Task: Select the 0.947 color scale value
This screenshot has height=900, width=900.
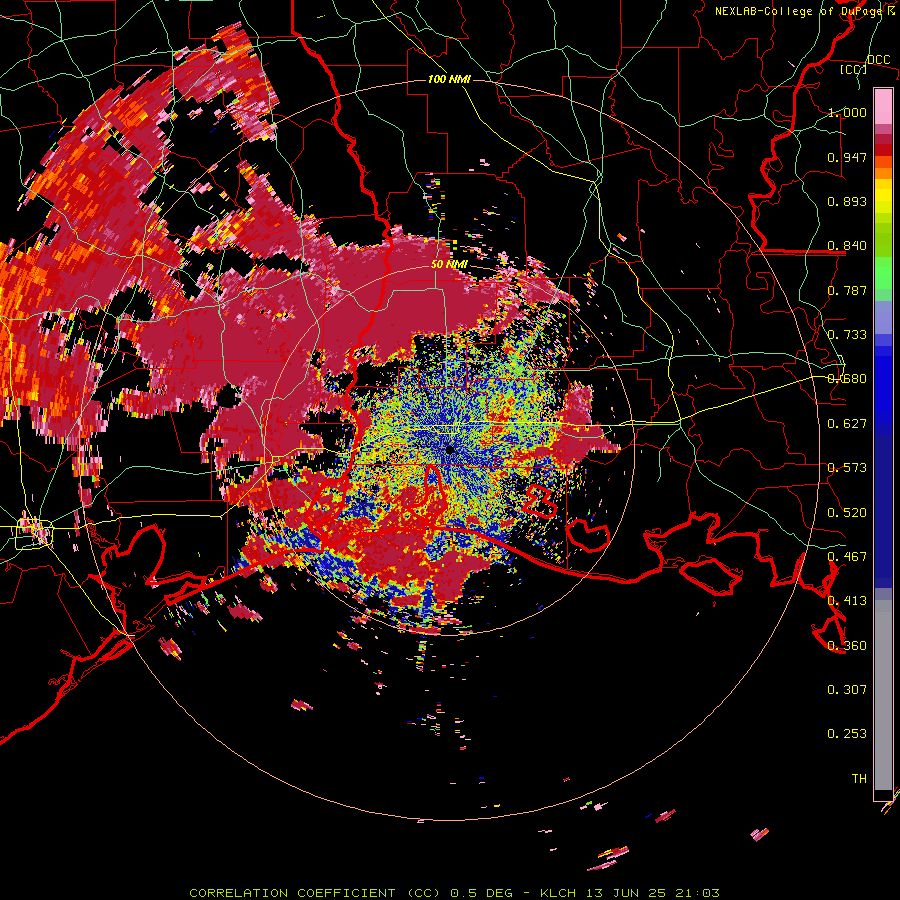Action: [x=847, y=157]
